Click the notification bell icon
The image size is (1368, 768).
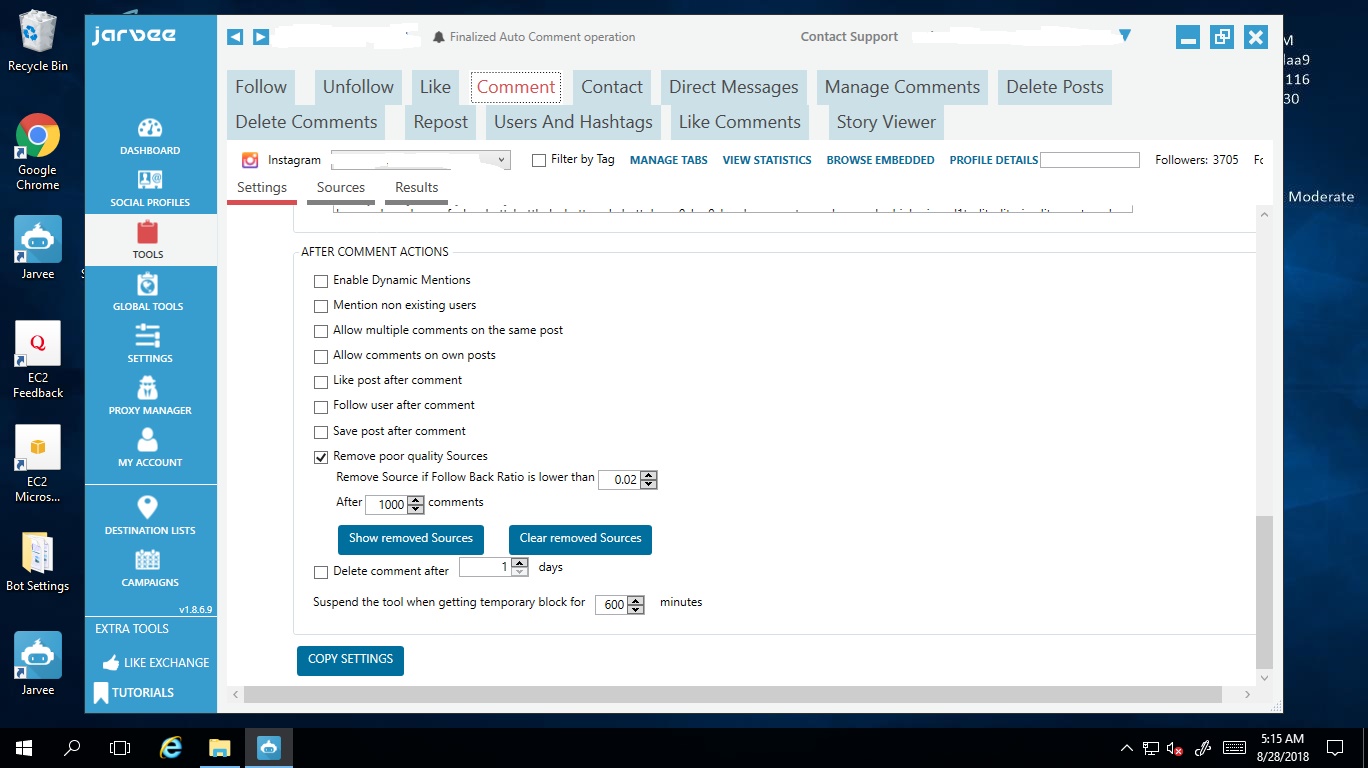(x=439, y=37)
